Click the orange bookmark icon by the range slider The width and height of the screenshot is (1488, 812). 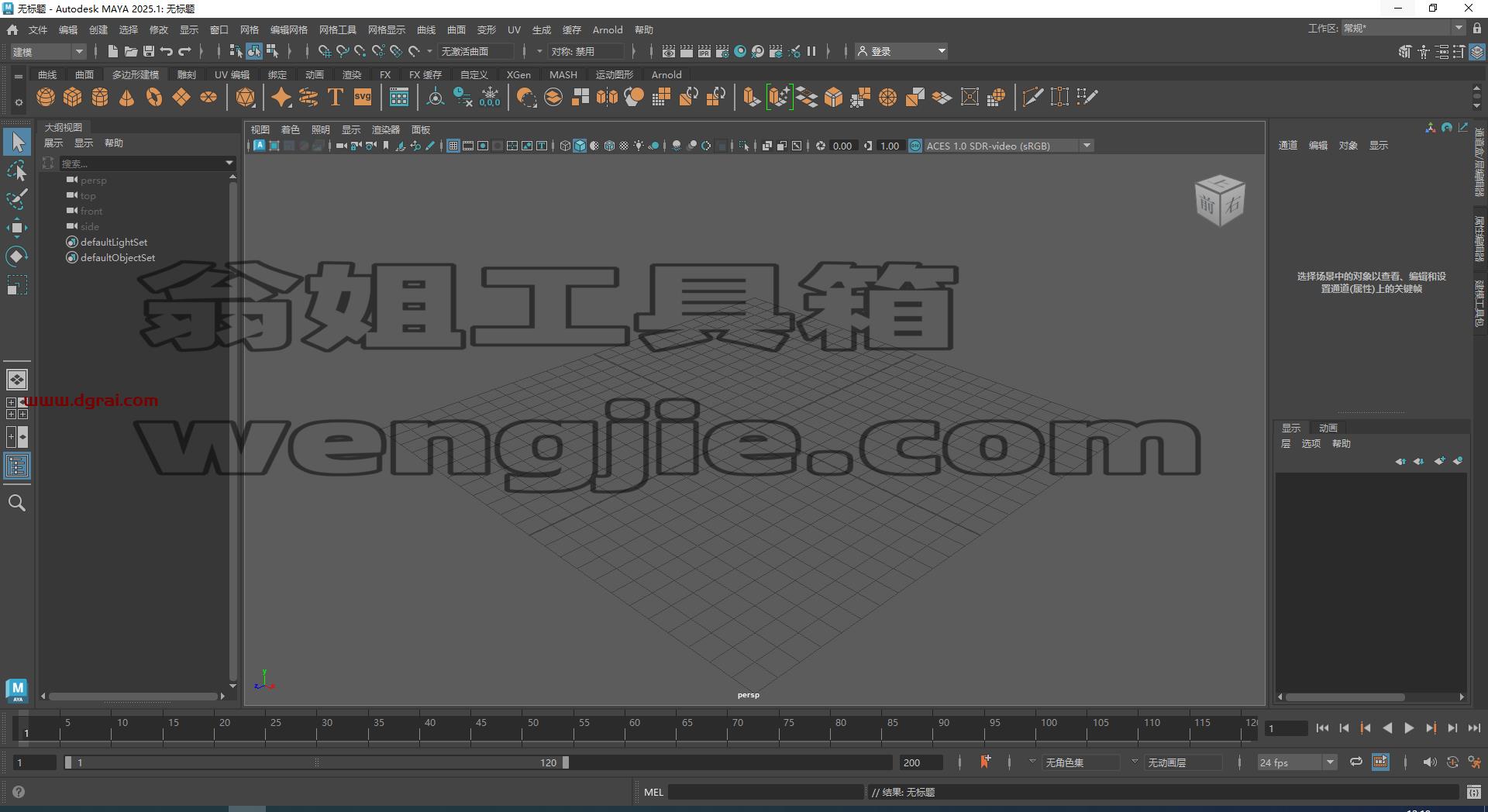tap(985, 762)
